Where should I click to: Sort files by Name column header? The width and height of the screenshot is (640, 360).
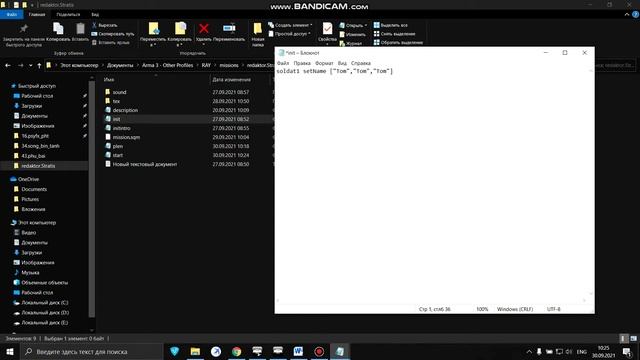pos(109,80)
